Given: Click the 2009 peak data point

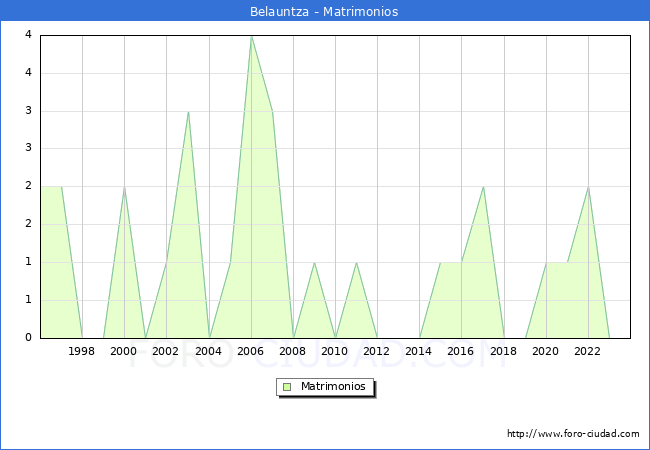Looking at the screenshot, I should 314,262.
